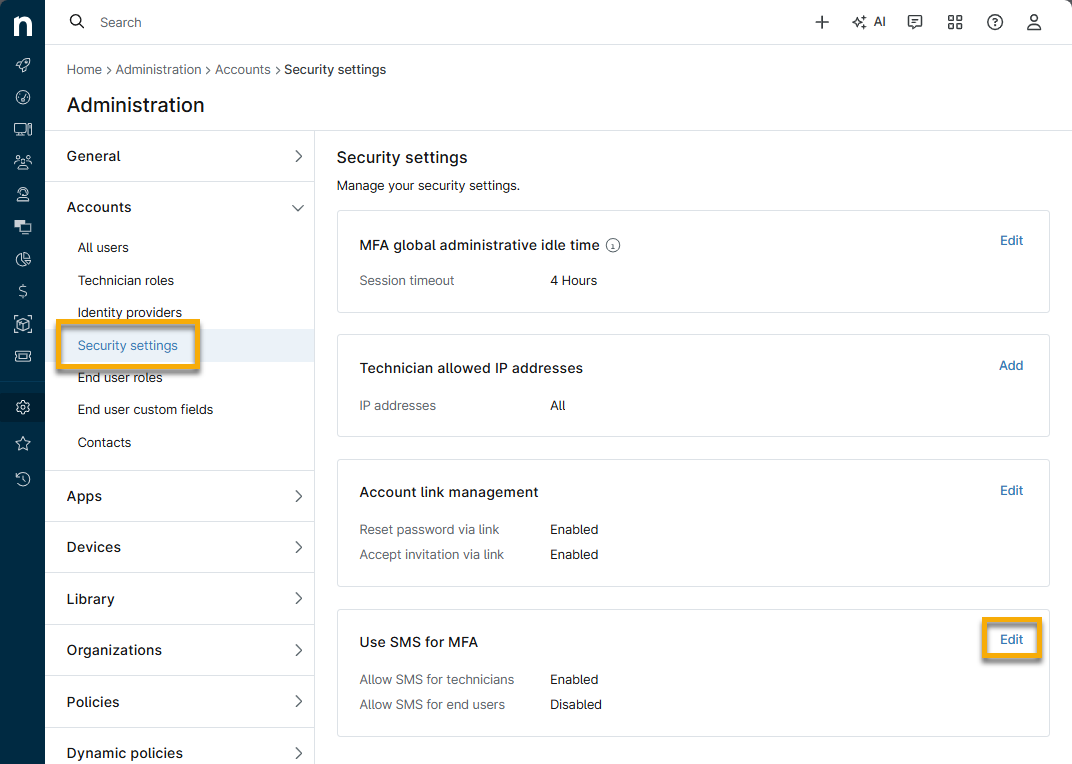Add technician allowed IP addresses
The image size is (1072, 764).
(1011, 366)
